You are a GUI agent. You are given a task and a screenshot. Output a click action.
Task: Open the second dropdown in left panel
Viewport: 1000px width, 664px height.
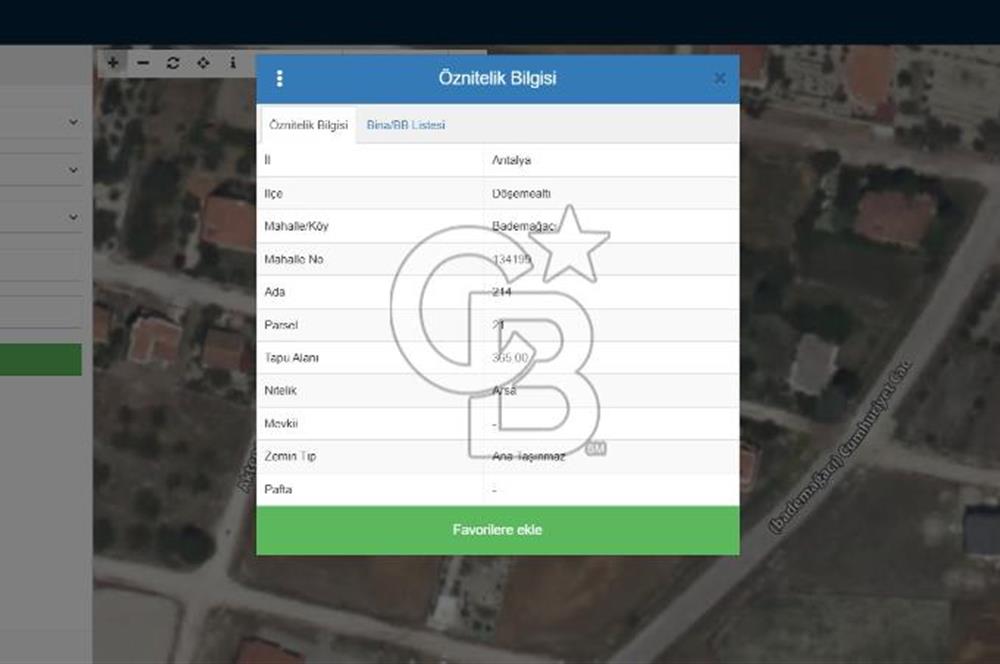tap(73, 170)
